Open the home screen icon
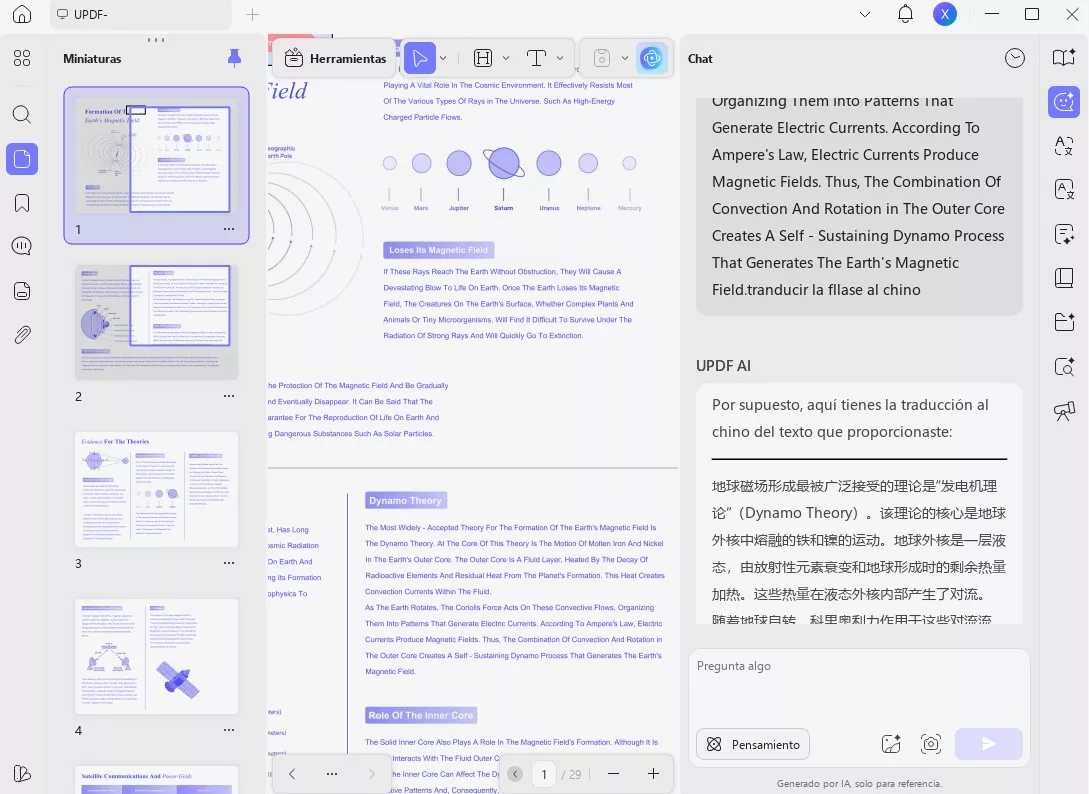Viewport: 1089px width, 794px height. [x=22, y=14]
